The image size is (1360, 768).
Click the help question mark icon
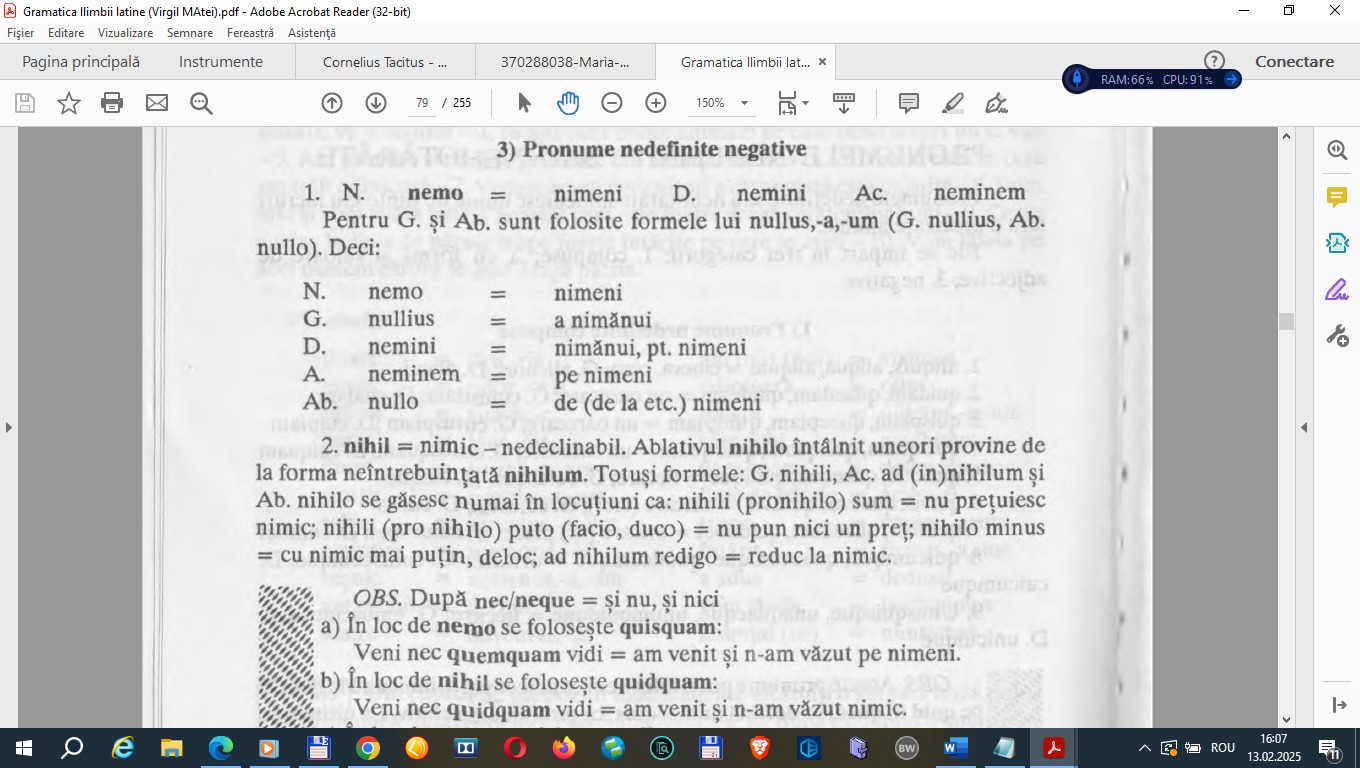pos(1214,61)
